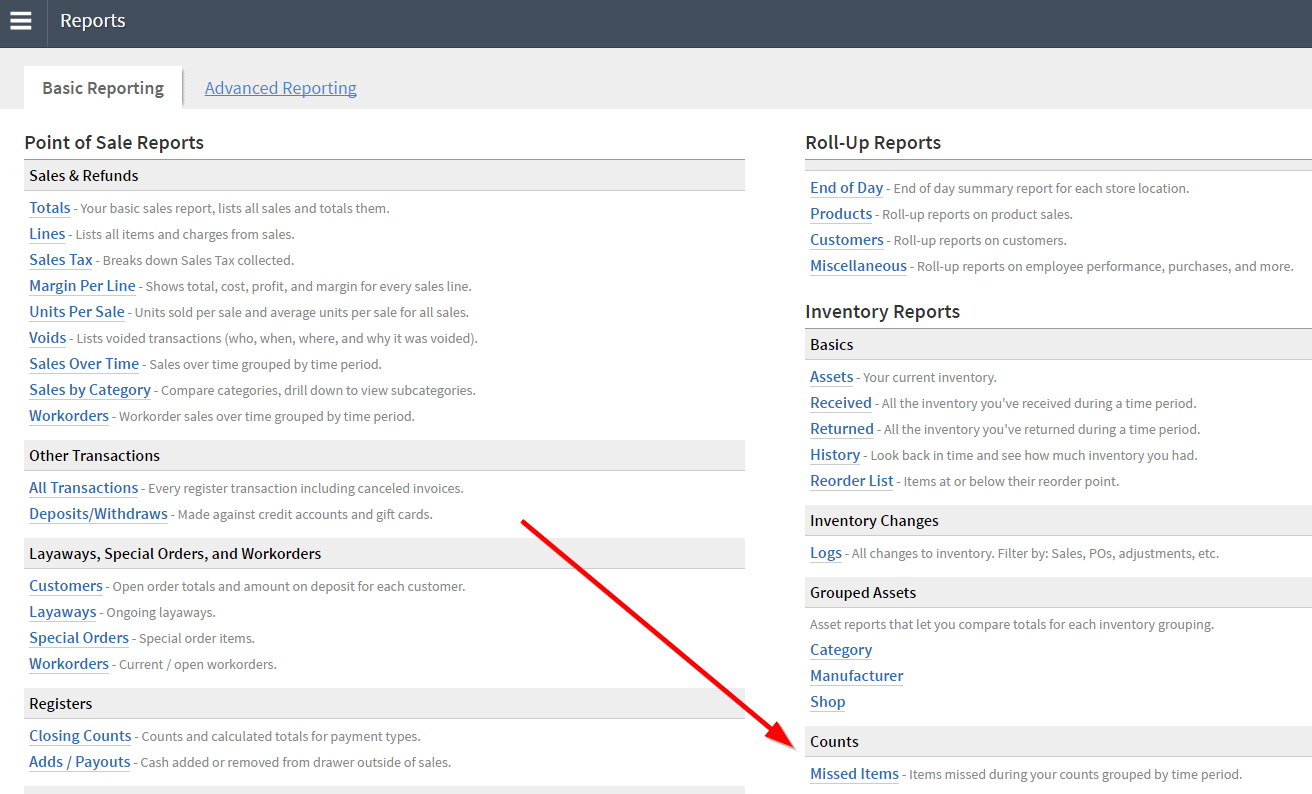Open Workorders report under Layaways section
Screen dimensions: 1312x794
69,664
